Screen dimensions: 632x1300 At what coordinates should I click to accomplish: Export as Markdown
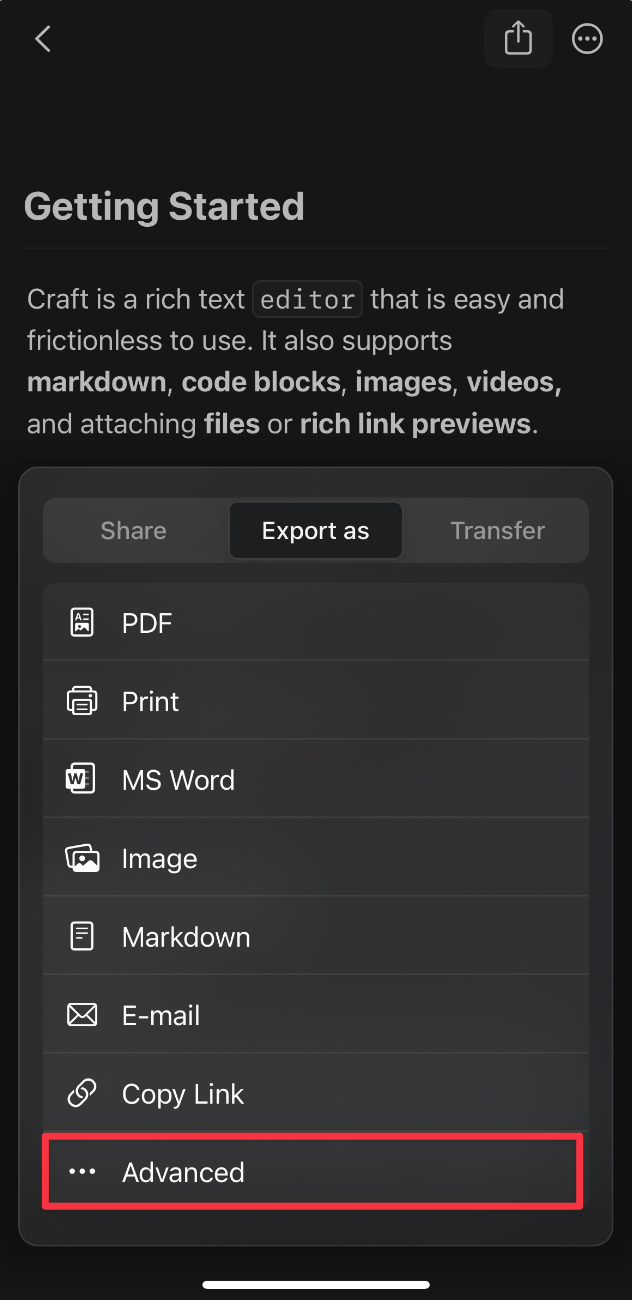click(x=316, y=936)
